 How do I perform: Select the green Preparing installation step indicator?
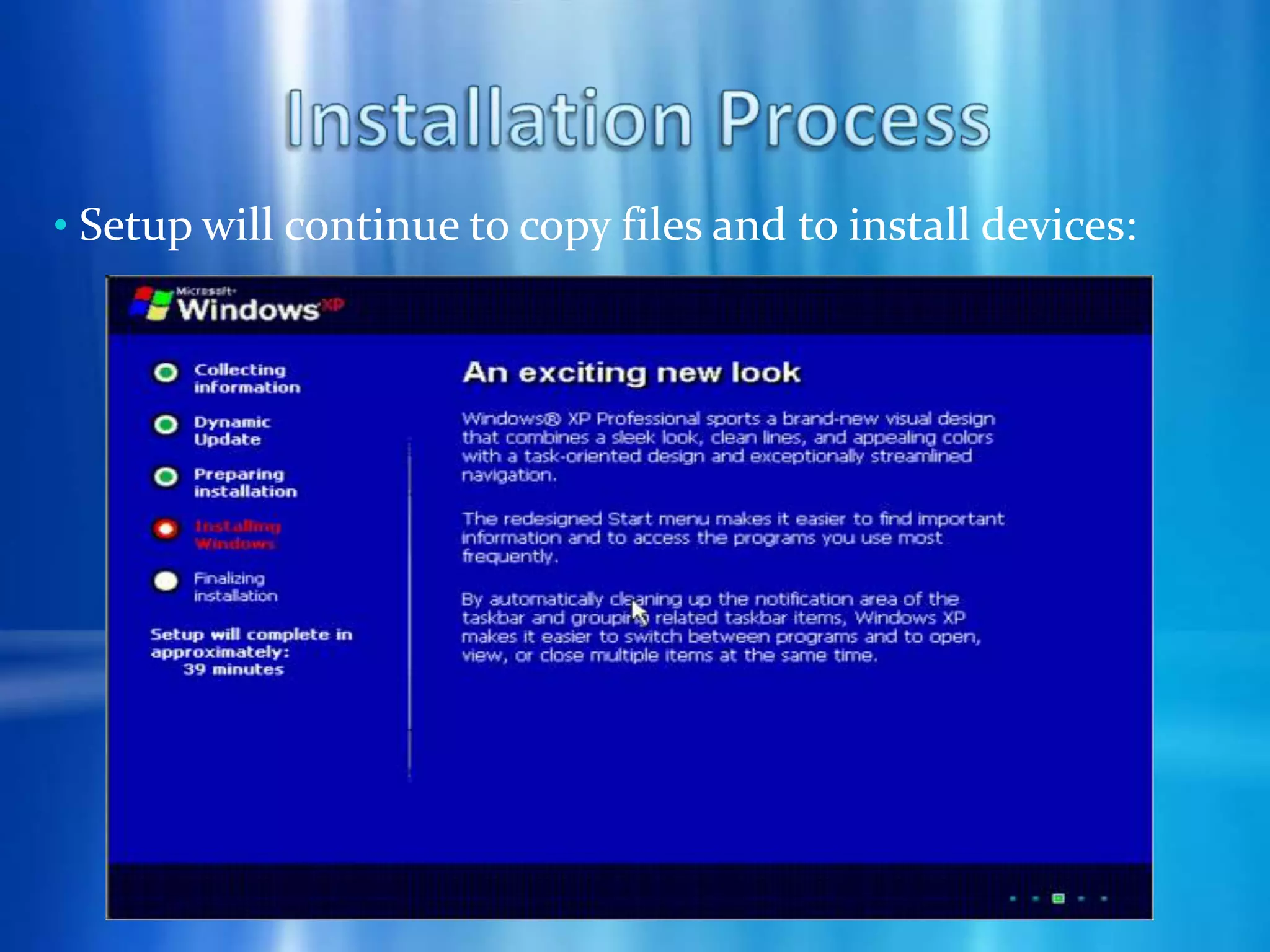pyautogui.click(x=166, y=477)
